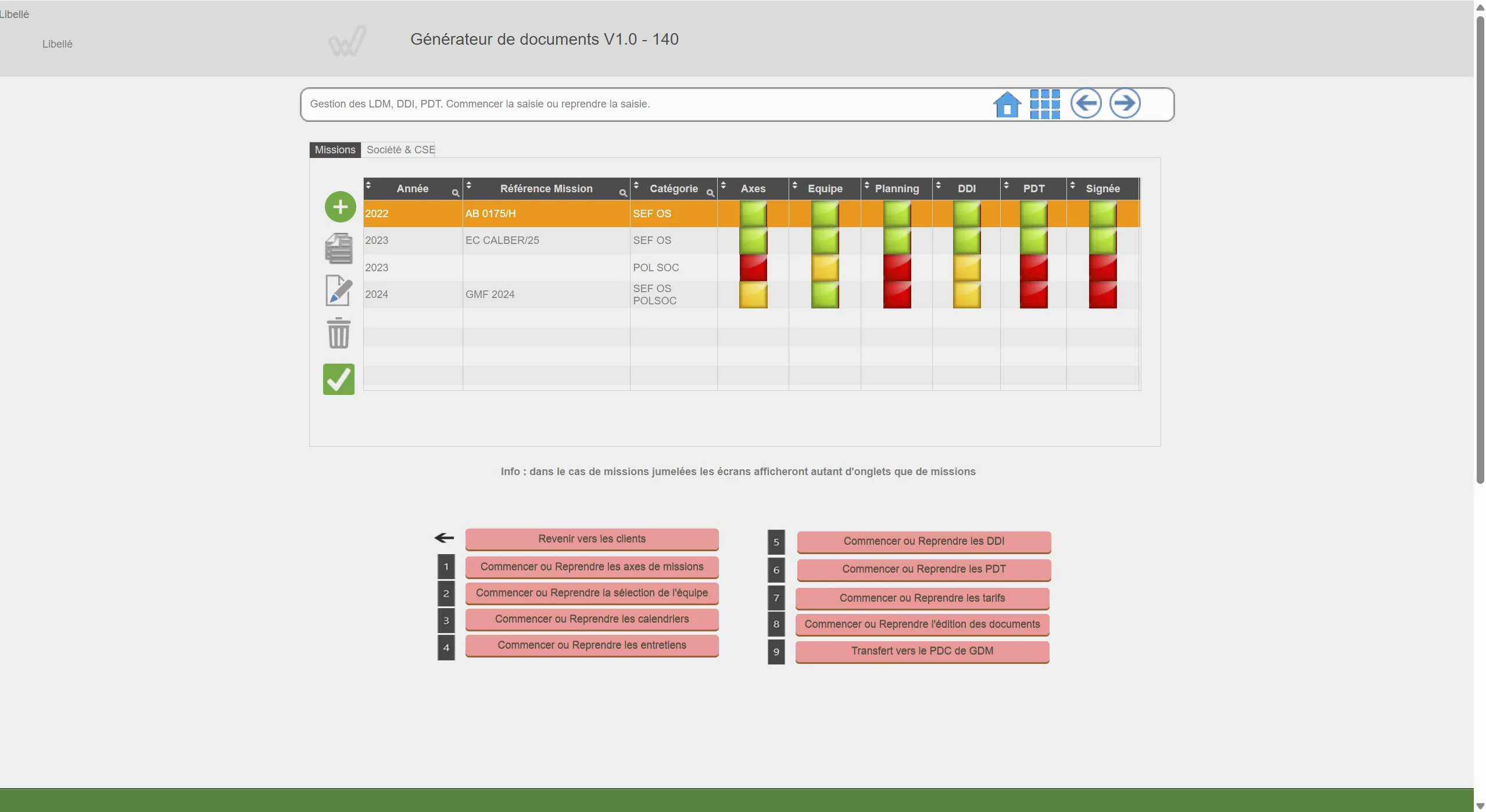
Task: Click the blue home icon
Action: click(x=1007, y=105)
